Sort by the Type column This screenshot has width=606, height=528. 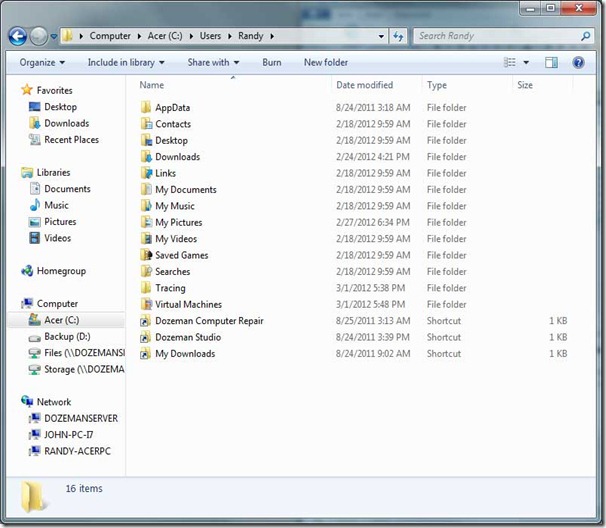(x=437, y=85)
